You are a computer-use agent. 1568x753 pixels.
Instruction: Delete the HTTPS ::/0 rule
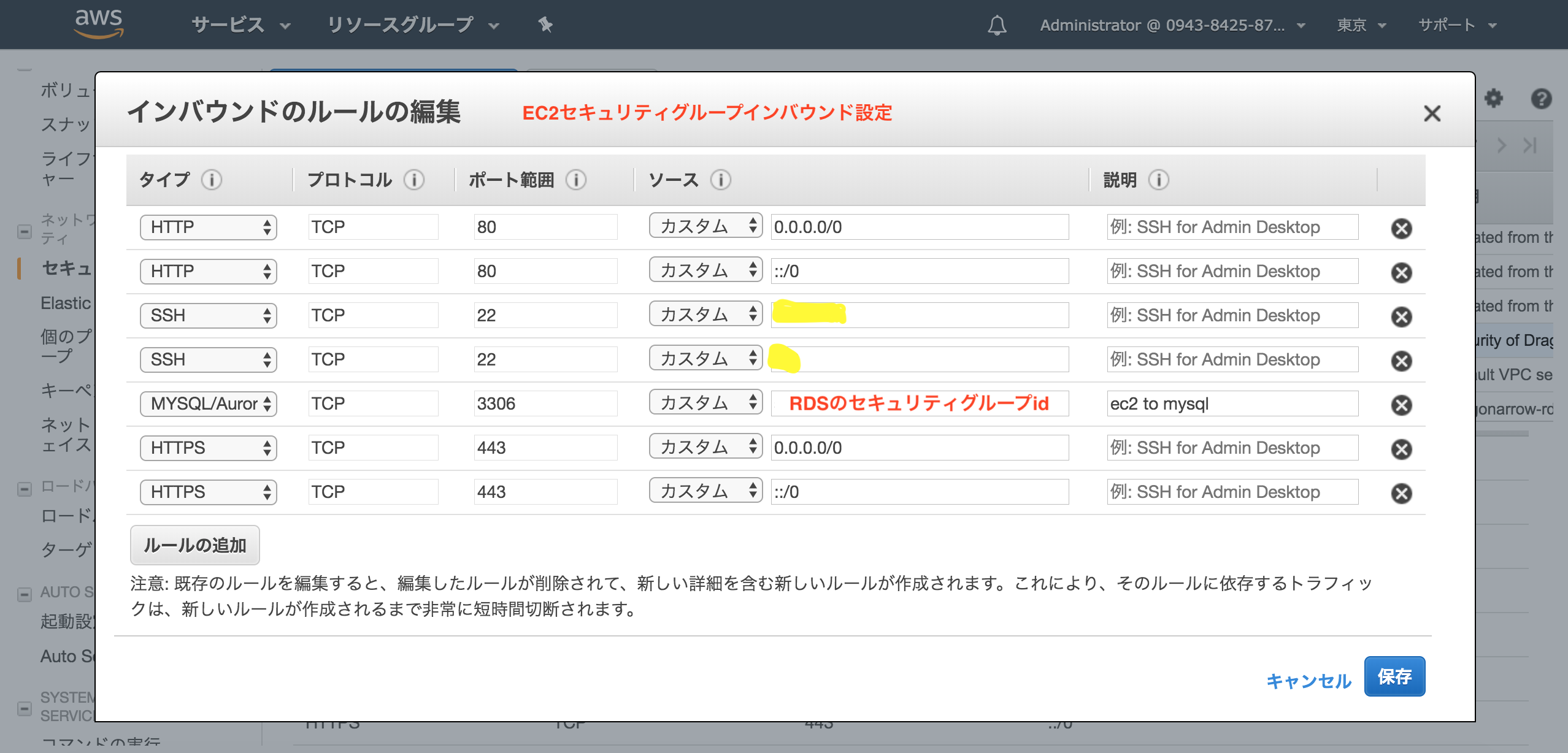click(1401, 493)
